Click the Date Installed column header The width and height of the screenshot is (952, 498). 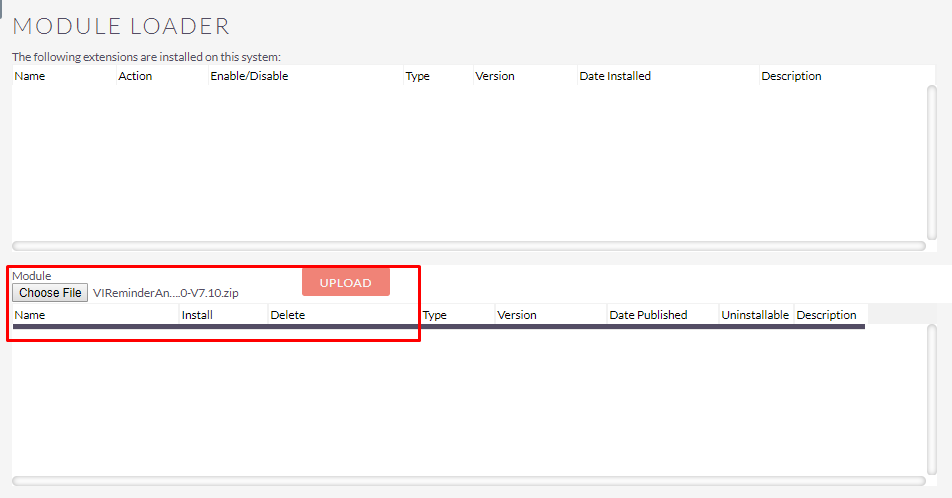(x=615, y=76)
